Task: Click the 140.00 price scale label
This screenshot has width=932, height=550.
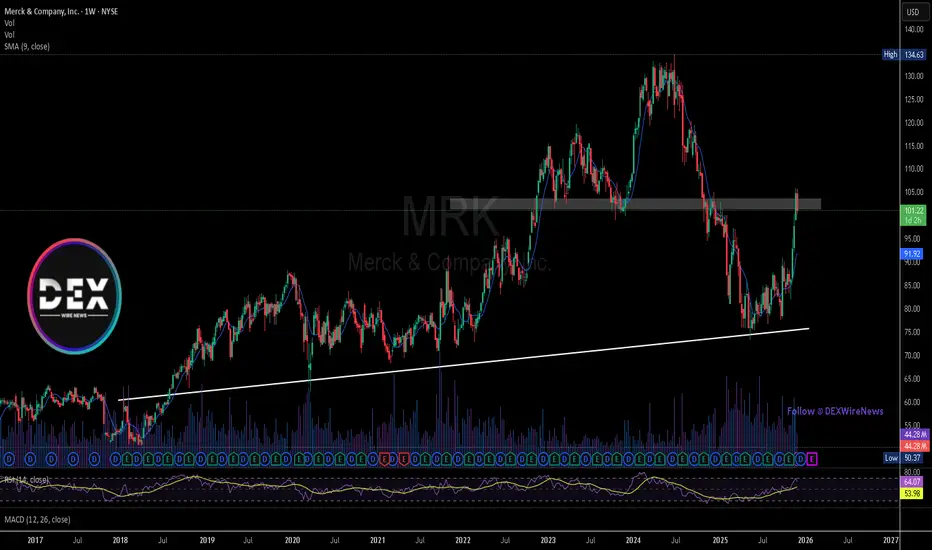Action: click(x=914, y=29)
